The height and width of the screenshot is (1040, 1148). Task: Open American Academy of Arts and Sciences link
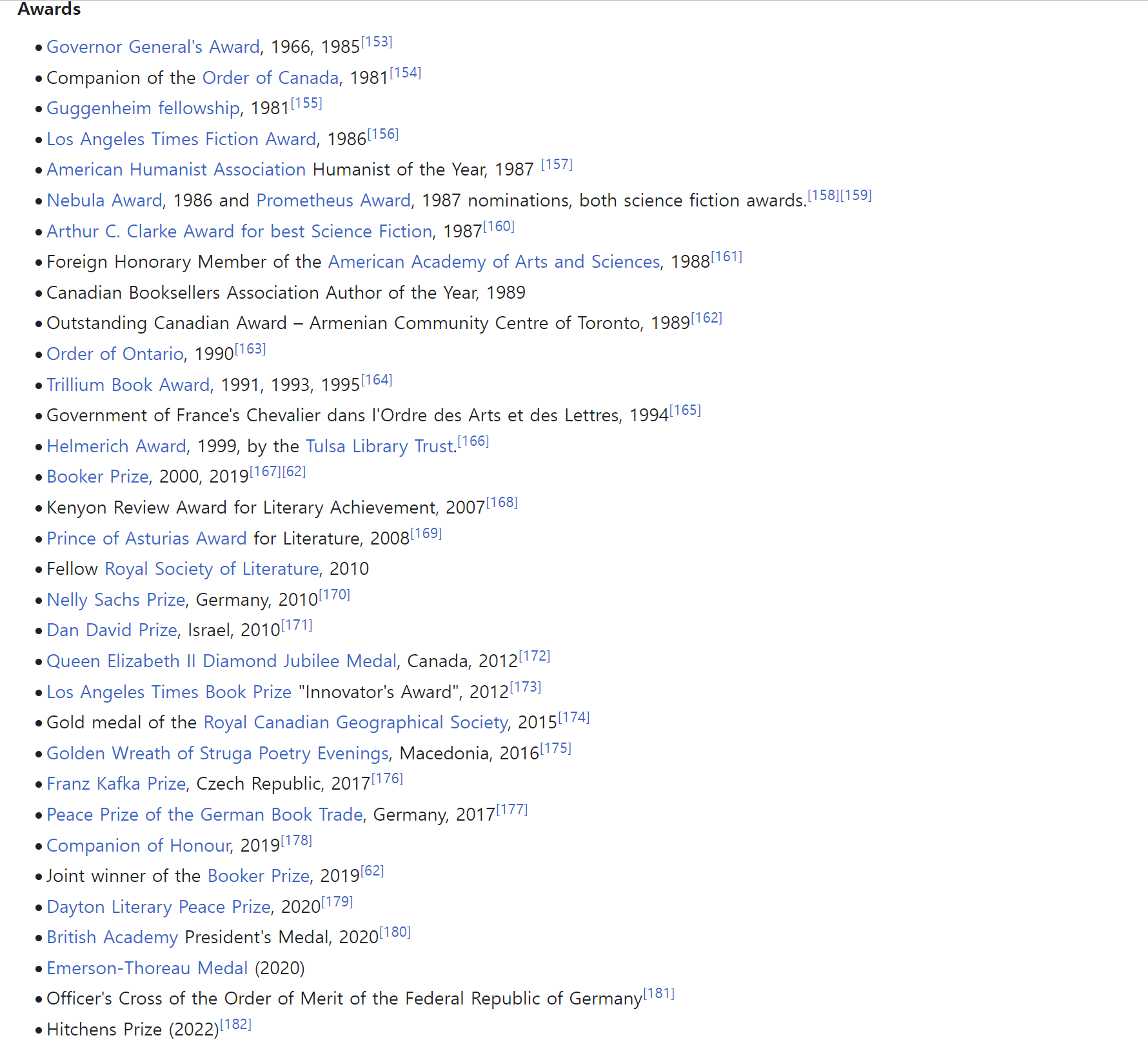[494, 262]
